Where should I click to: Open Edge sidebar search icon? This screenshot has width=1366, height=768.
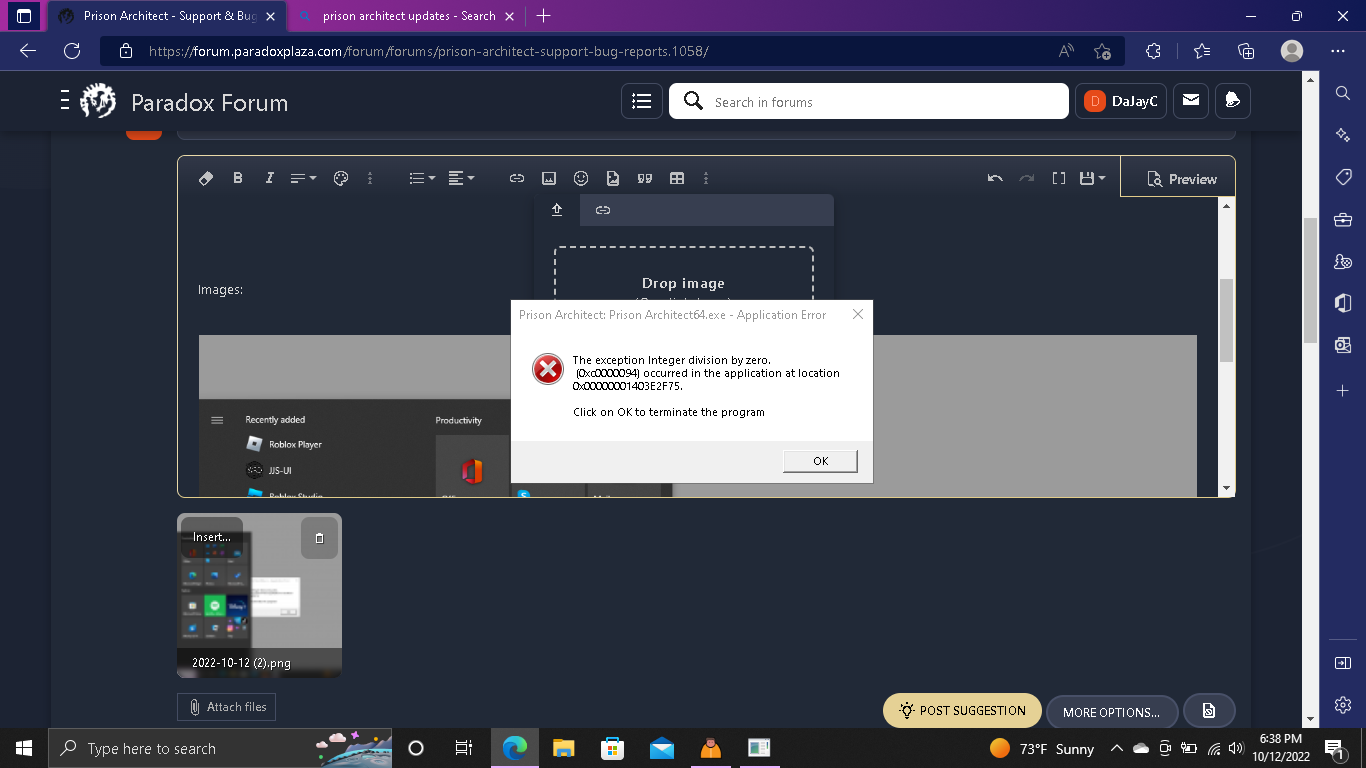point(1343,93)
